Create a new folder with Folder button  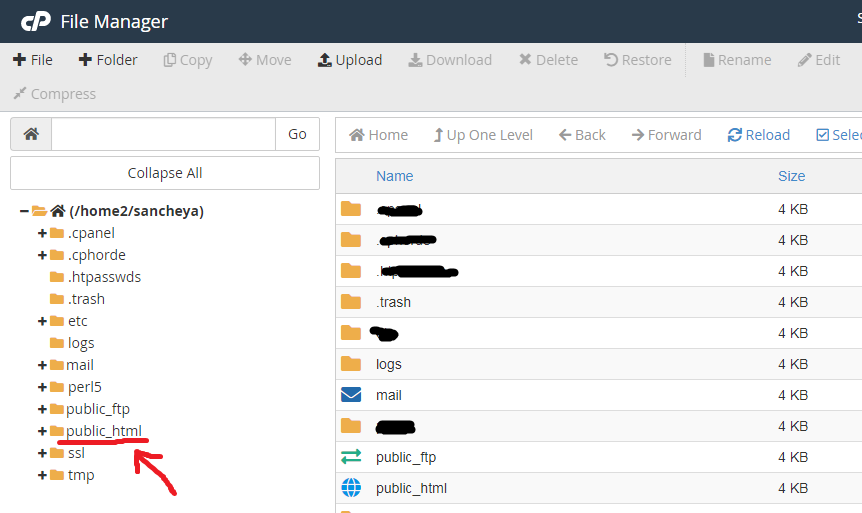point(108,60)
